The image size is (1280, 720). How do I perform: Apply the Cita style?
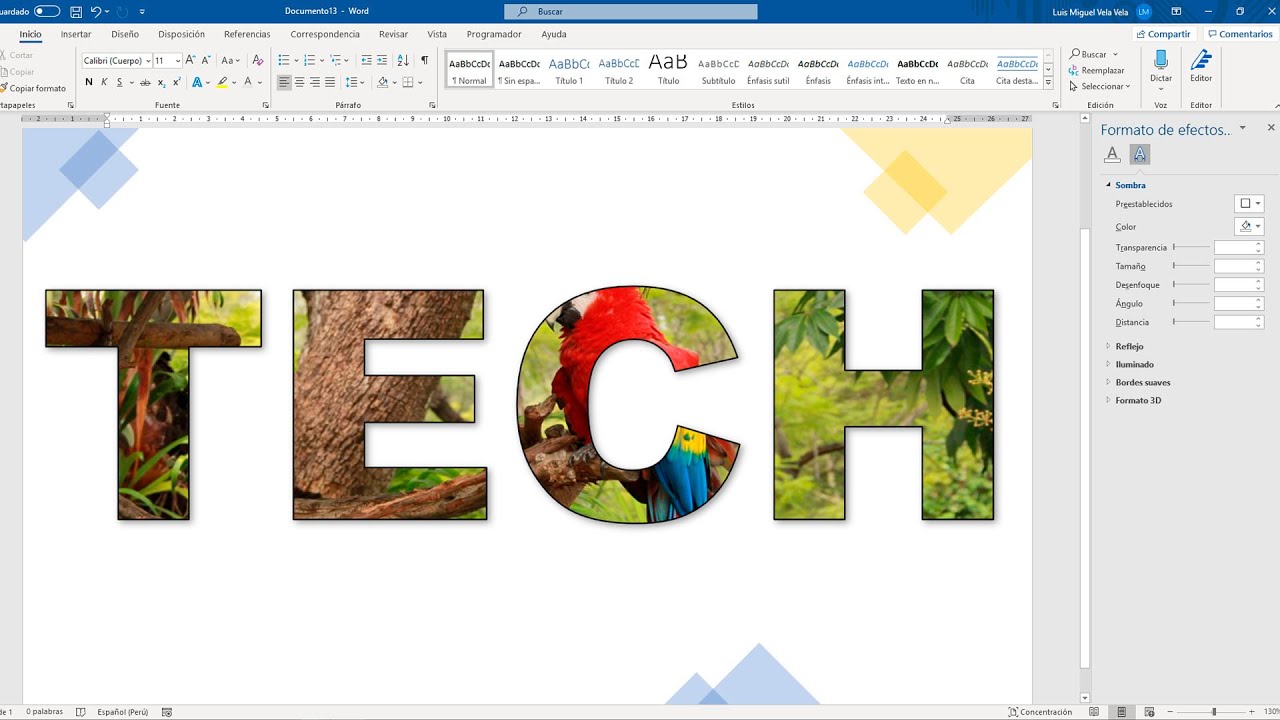[x=967, y=69]
